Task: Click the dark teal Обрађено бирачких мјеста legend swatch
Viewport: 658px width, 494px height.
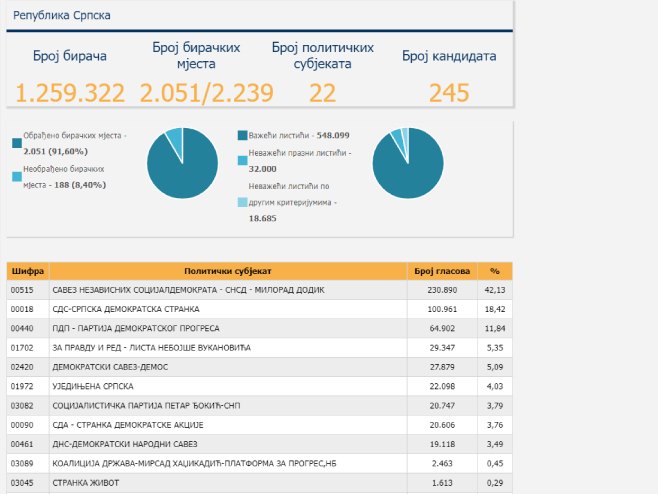Action: (17, 143)
